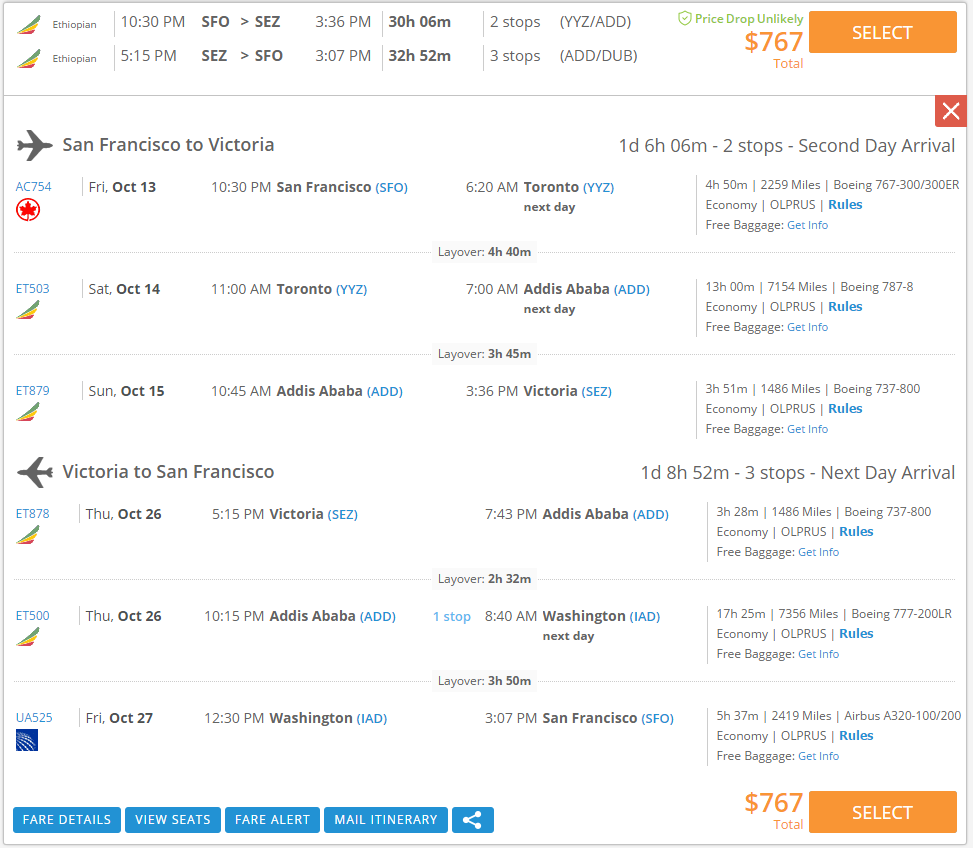Open Rules link for ET503 flight
973x848 pixels.
pyautogui.click(x=845, y=306)
